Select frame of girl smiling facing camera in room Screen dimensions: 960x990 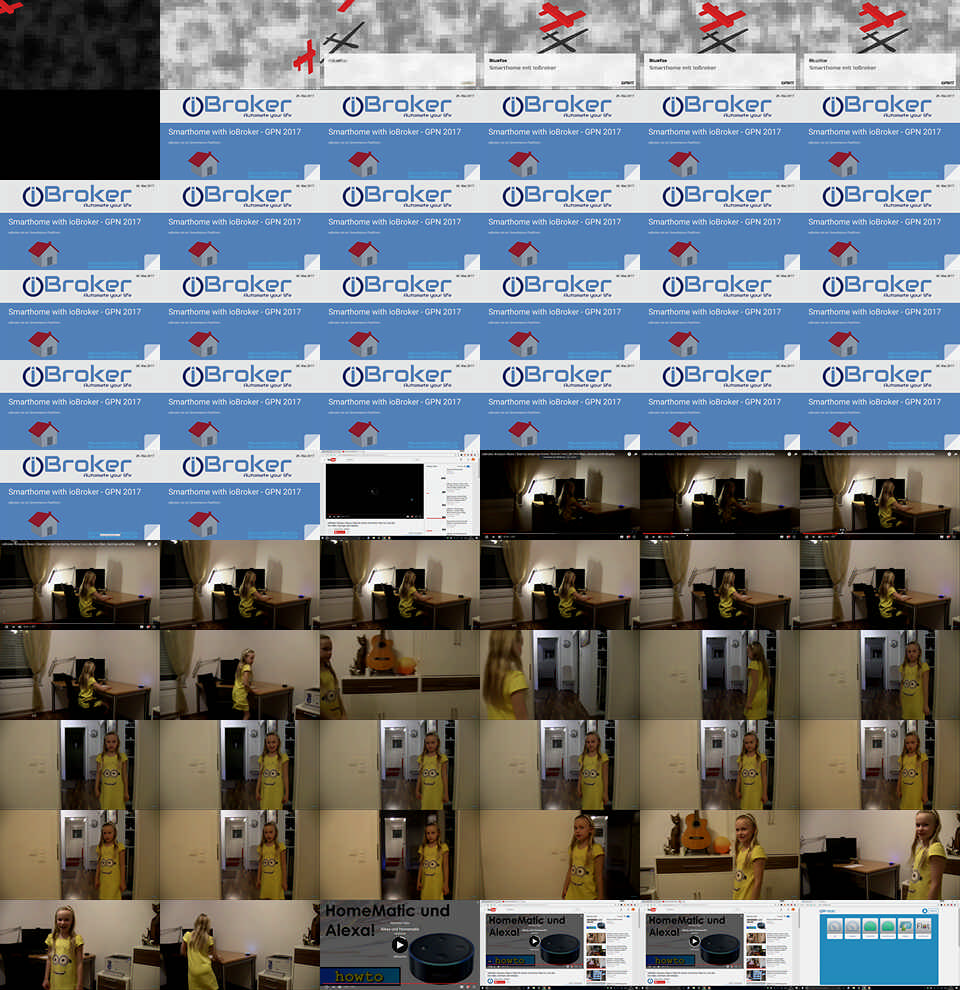pos(80,945)
